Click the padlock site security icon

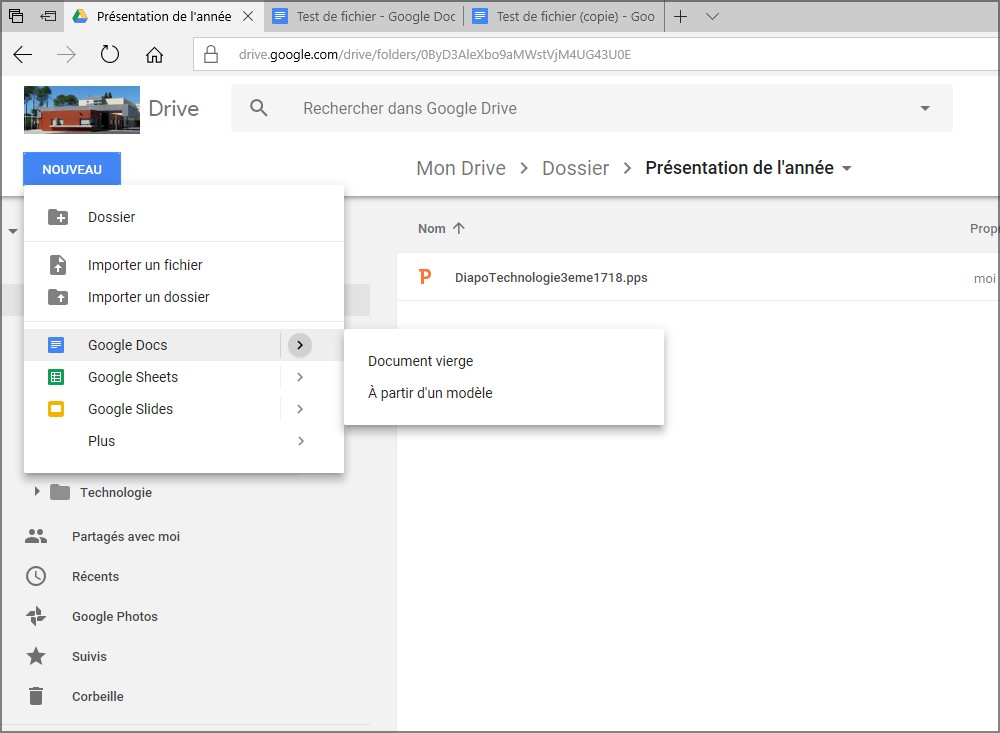[210, 54]
